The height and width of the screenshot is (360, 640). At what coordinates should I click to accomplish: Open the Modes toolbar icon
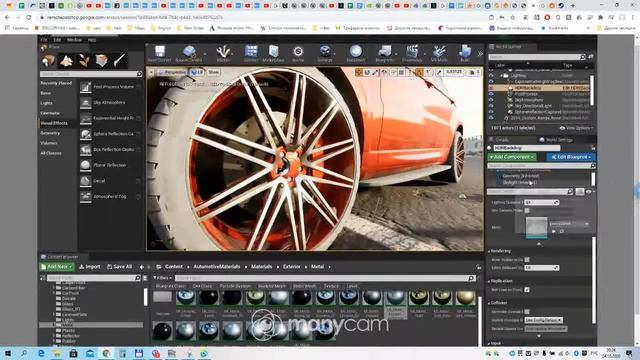pos(223,51)
